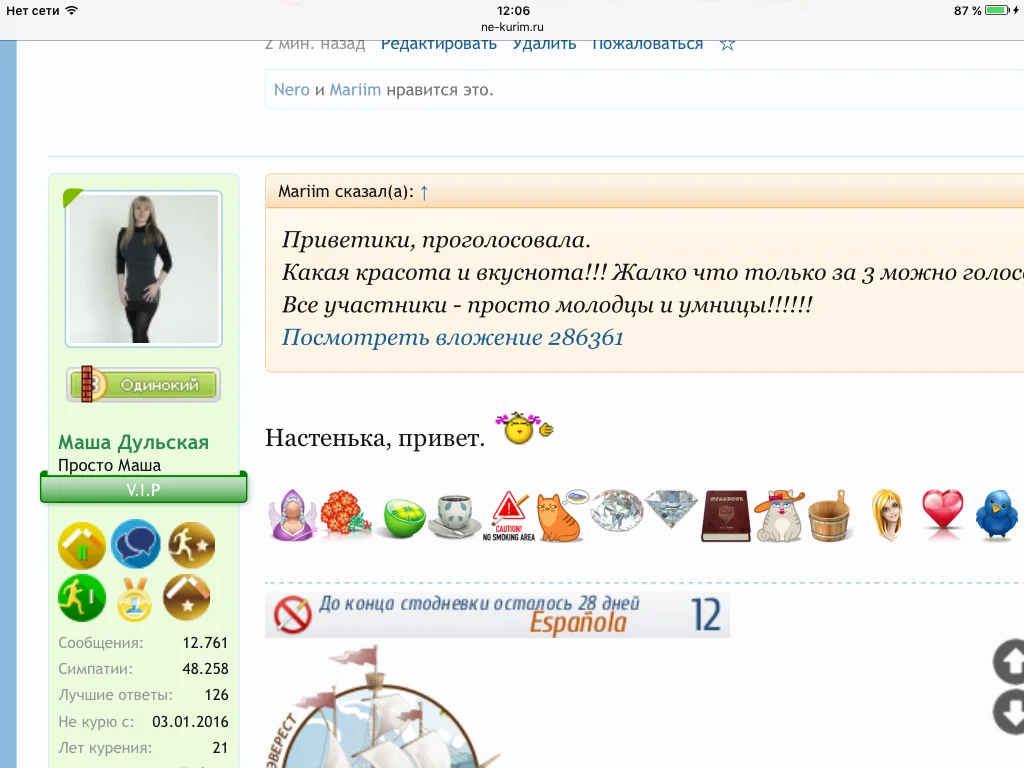Click the diamond award icon
The width and height of the screenshot is (1024, 768).
click(617, 512)
